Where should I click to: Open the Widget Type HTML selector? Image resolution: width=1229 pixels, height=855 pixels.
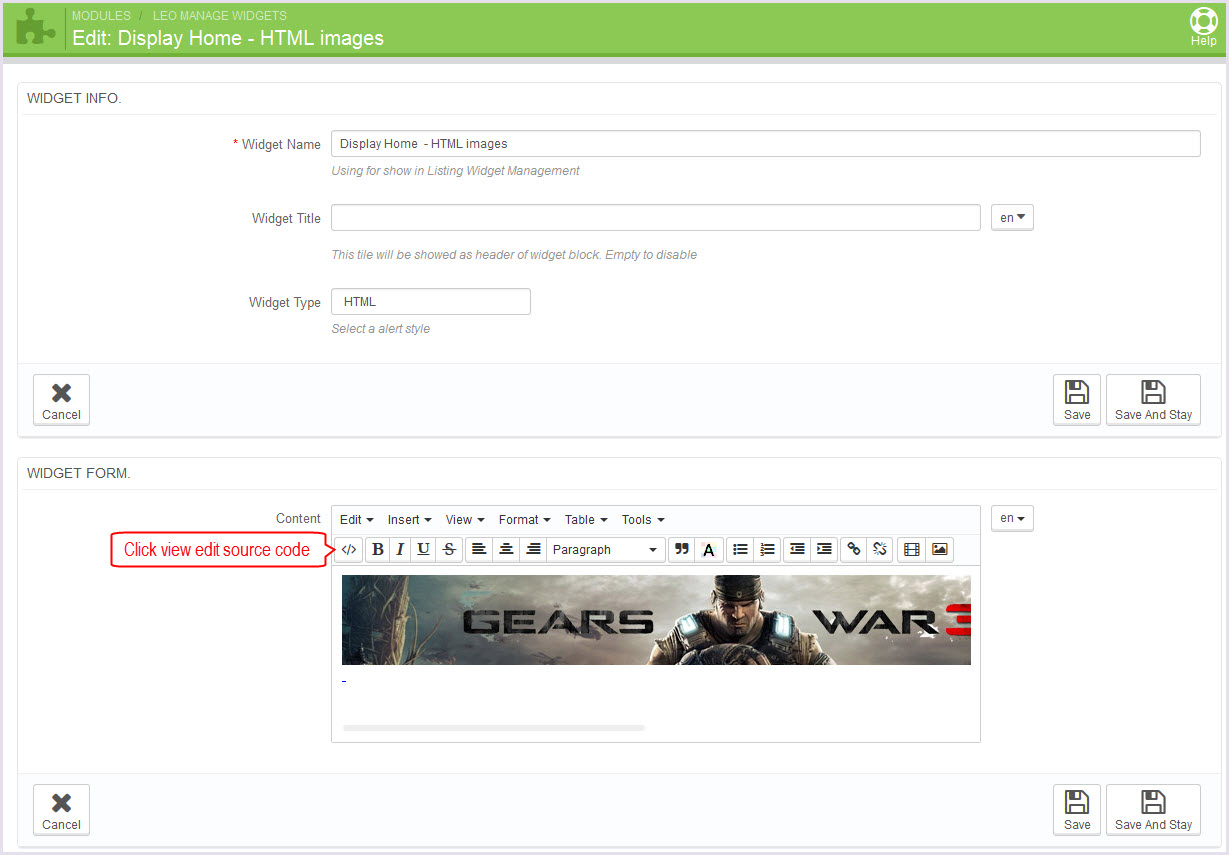tap(431, 302)
